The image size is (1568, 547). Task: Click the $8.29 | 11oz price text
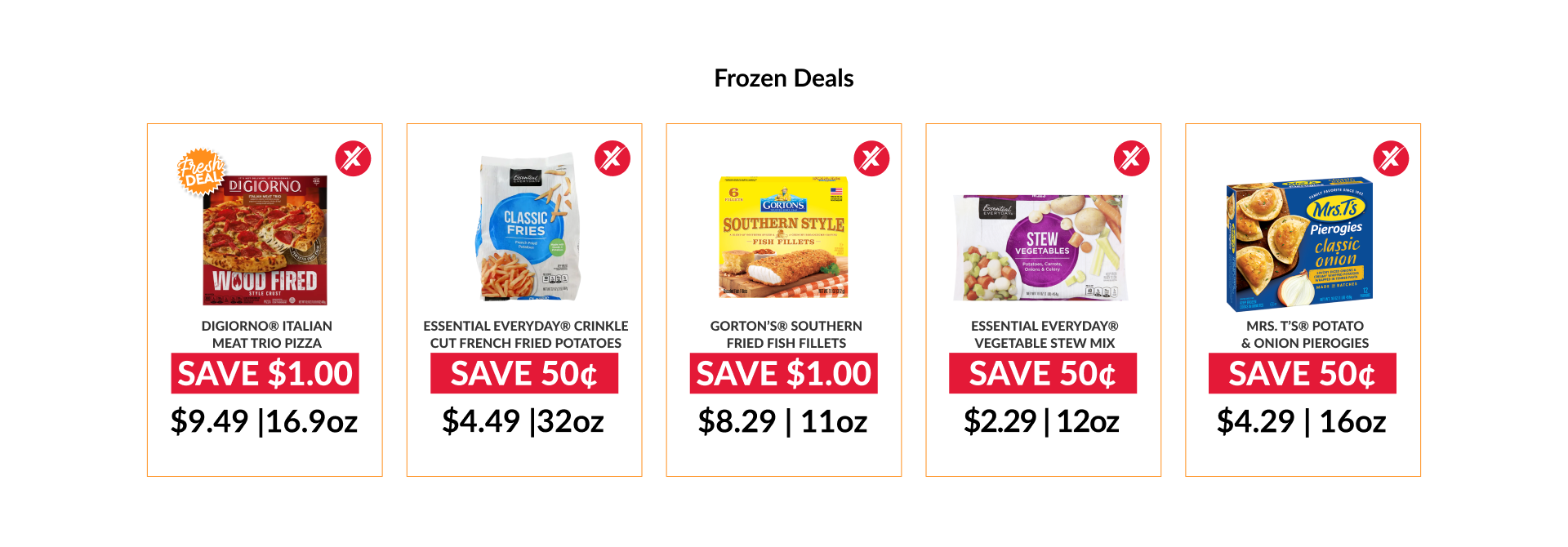[x=782, y=421]
